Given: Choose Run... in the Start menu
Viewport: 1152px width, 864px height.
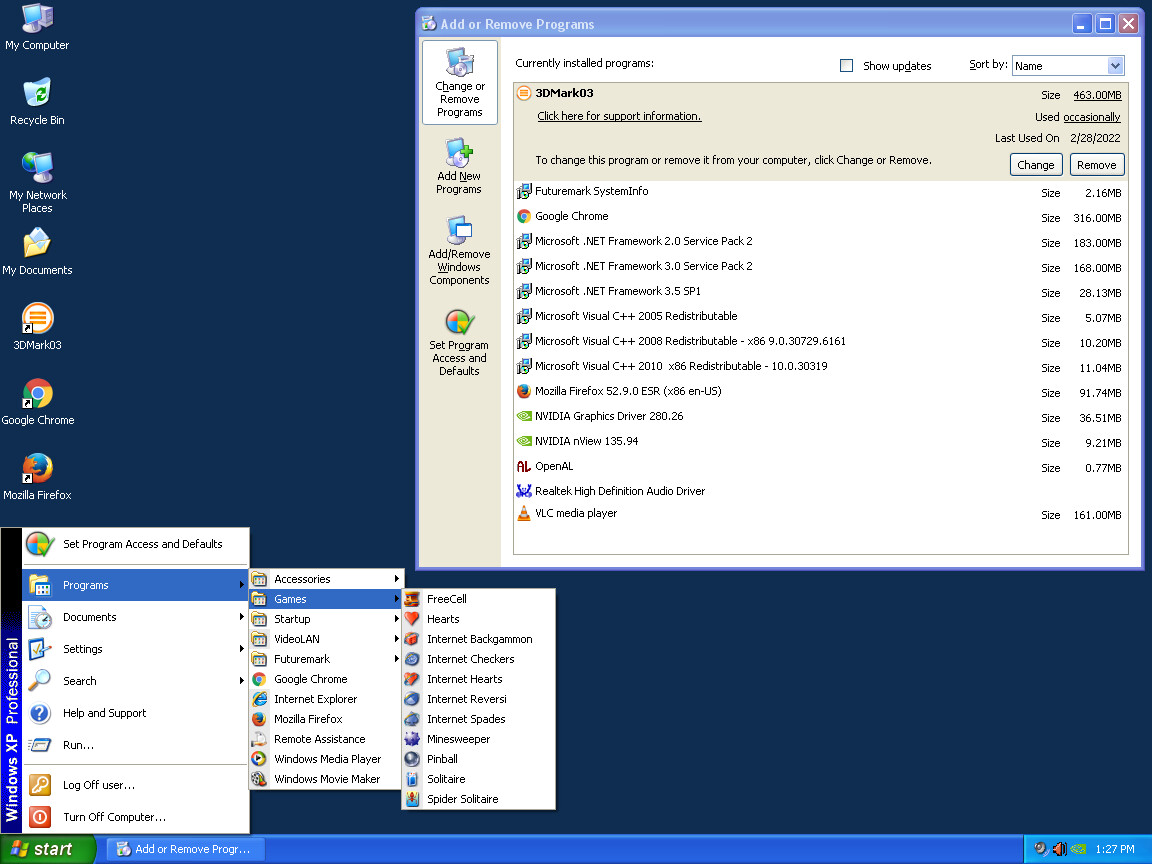Looking at the screenshot, I should click(x=78, y=745).
